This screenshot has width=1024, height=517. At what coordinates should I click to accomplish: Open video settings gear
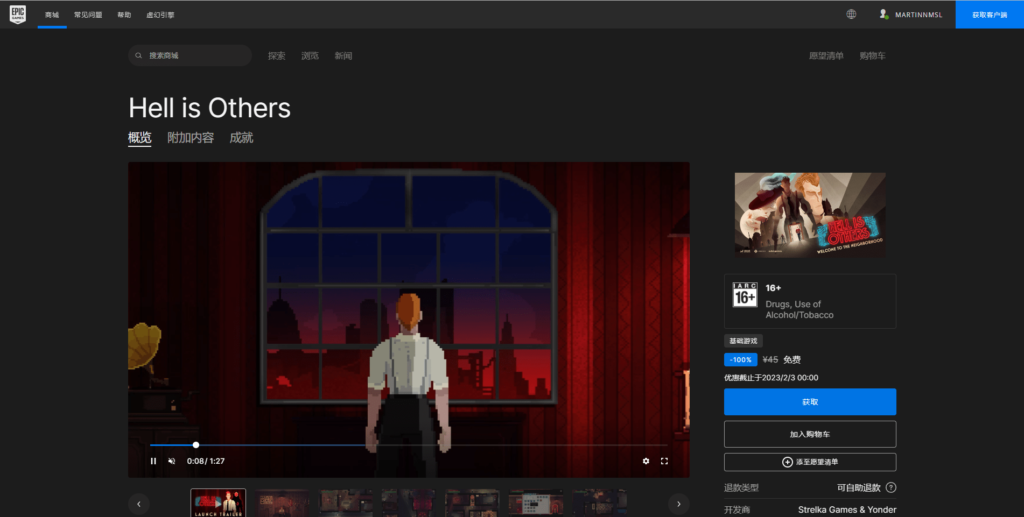646,461
